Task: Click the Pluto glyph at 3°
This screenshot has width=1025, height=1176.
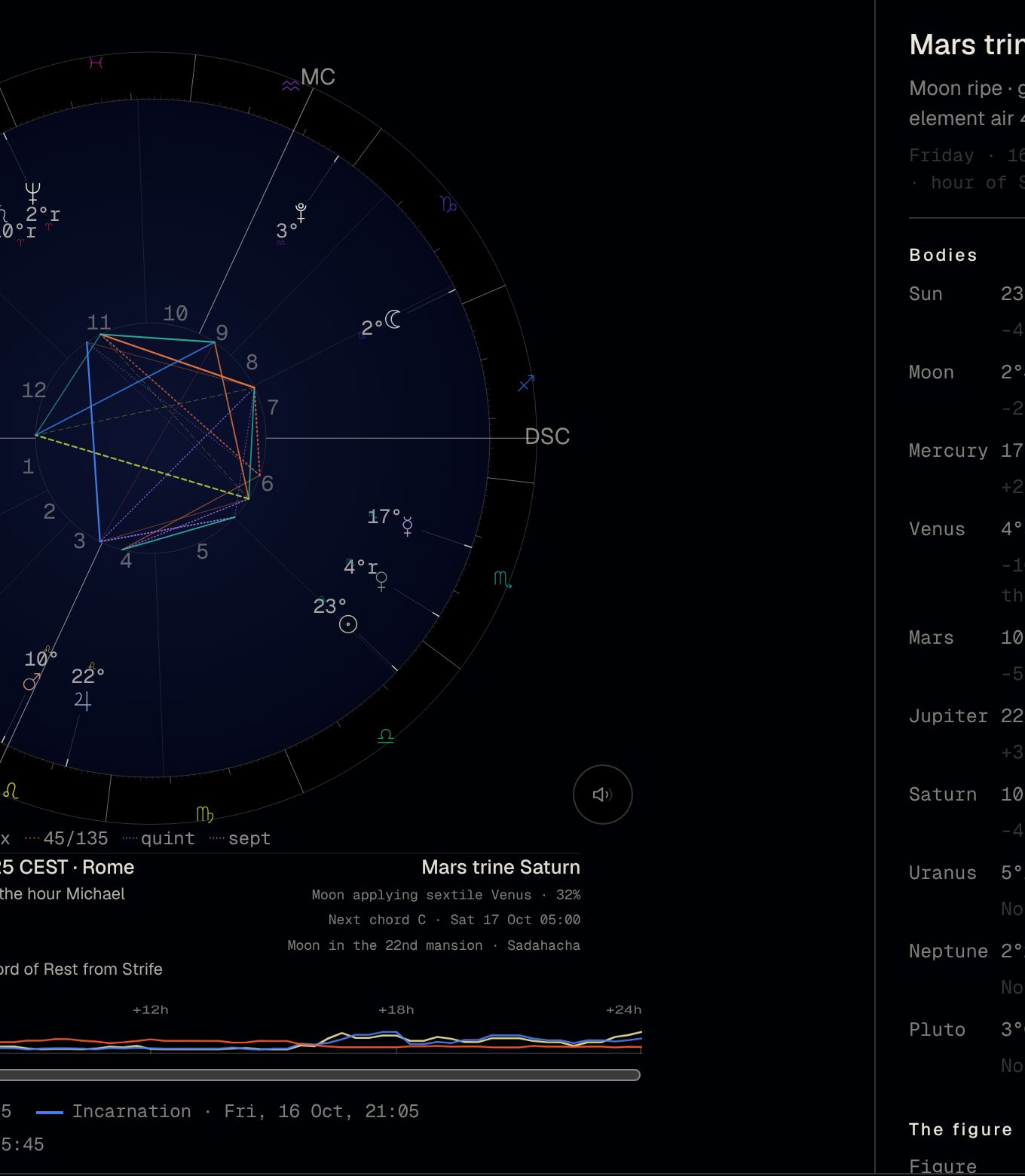Action: pos(301,213)
